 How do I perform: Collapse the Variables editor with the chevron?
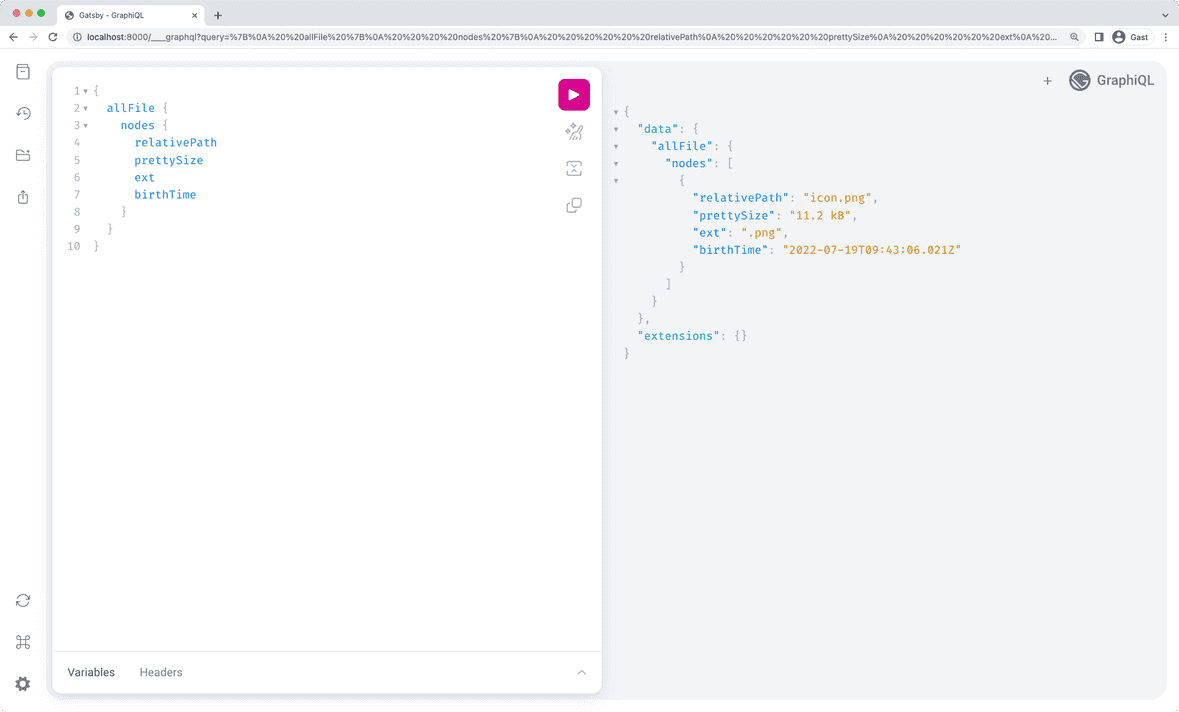tap(582, 673)
